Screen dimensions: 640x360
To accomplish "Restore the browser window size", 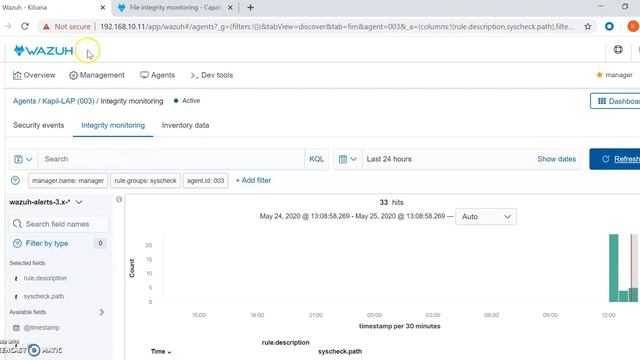I will (625, 7).
